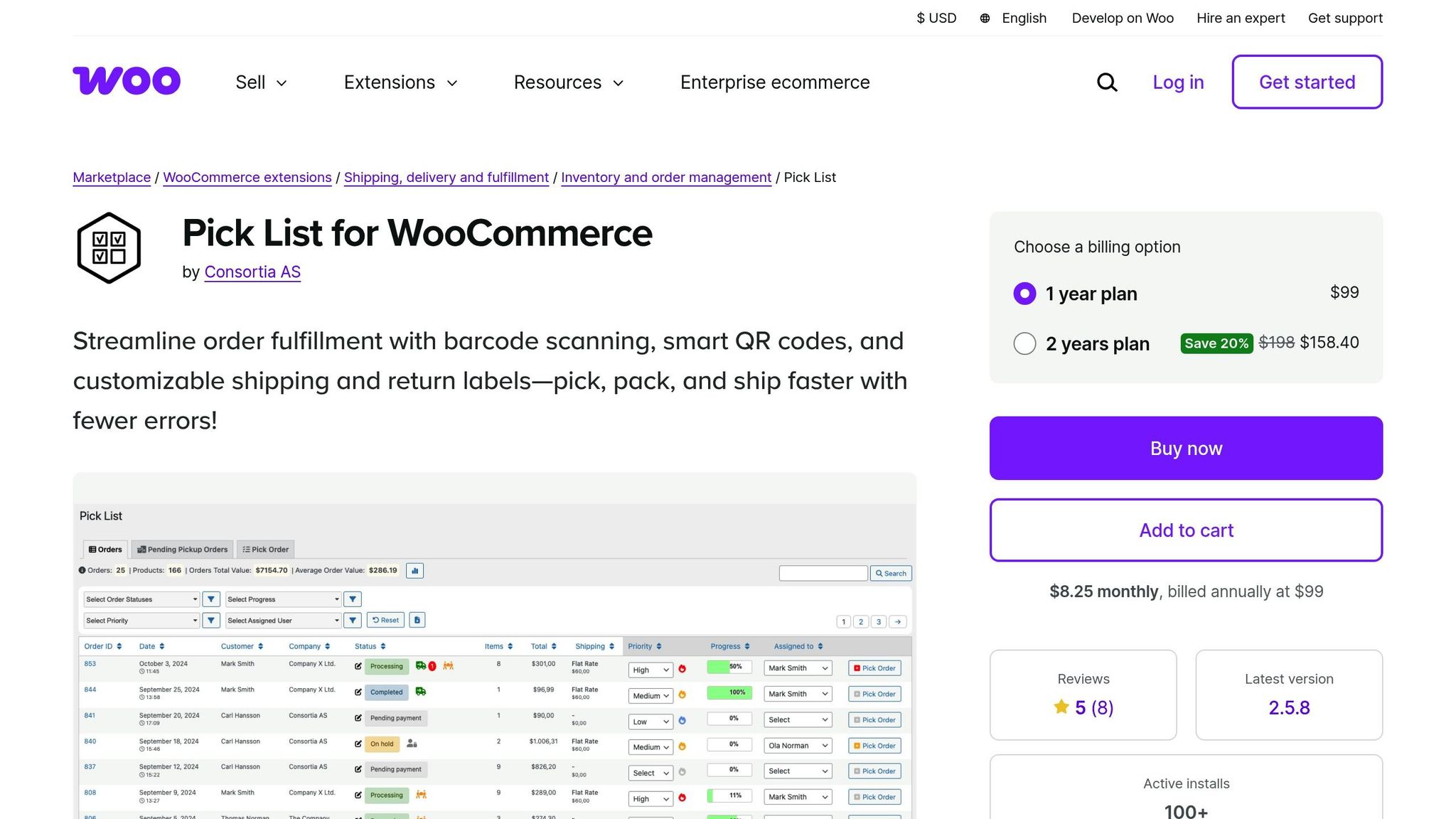Image resolution: width=1456 pixels, height=819 pixels.
Task: Open the Consortia AS developer link
Action: click(252, 272)
